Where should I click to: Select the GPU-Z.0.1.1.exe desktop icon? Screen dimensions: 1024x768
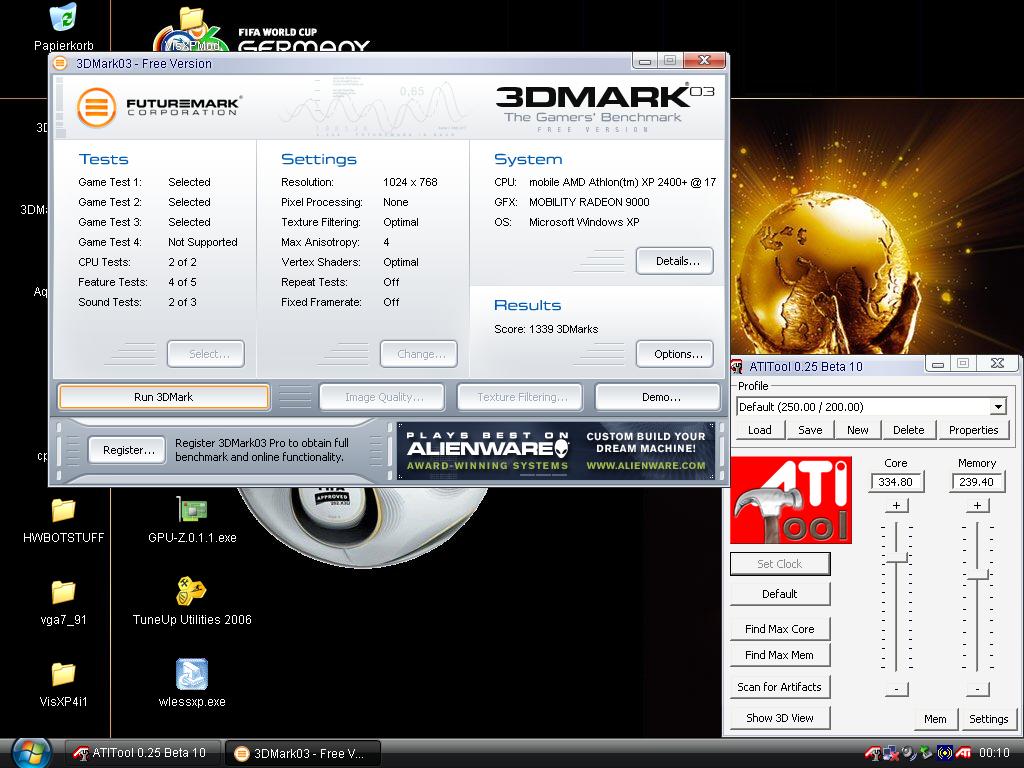[192, 509]
